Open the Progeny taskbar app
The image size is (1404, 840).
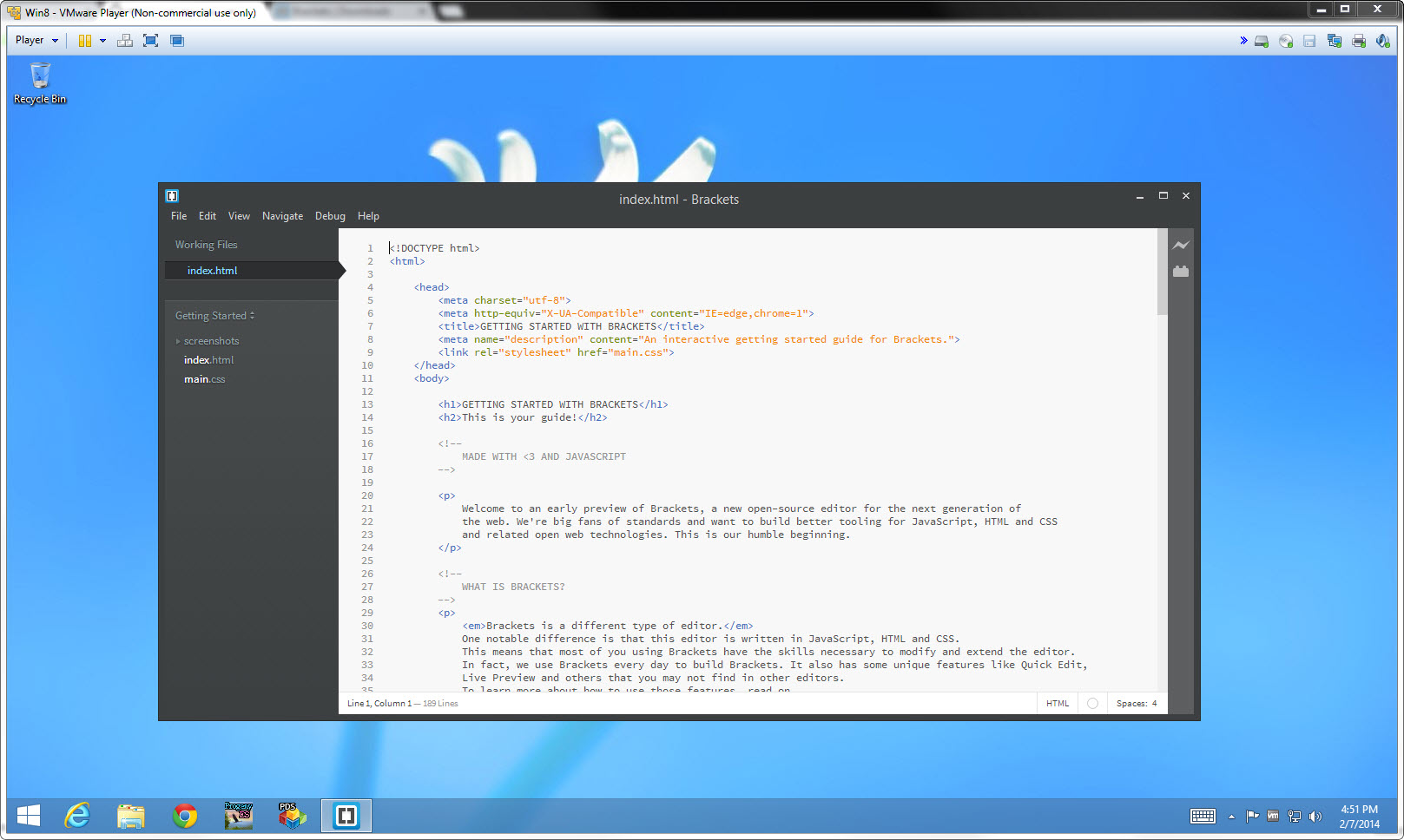click(238, 816)
